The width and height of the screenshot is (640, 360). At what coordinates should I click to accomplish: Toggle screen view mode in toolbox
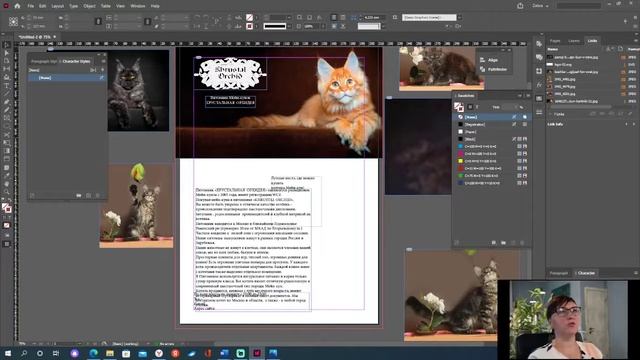click(x=7, y=244)
